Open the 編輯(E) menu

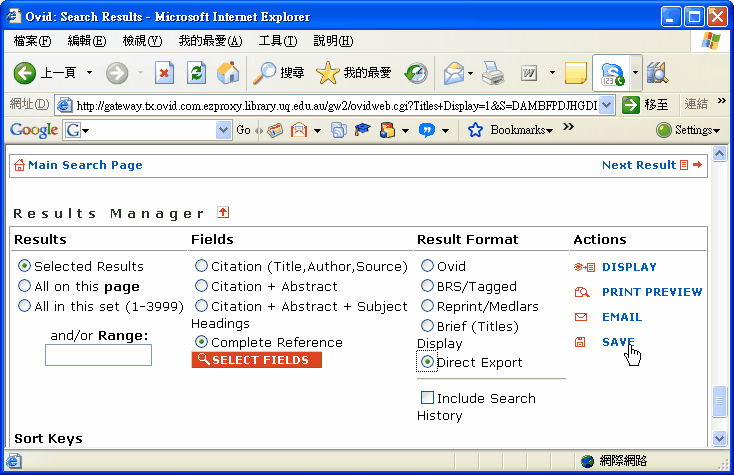(87, 41)
